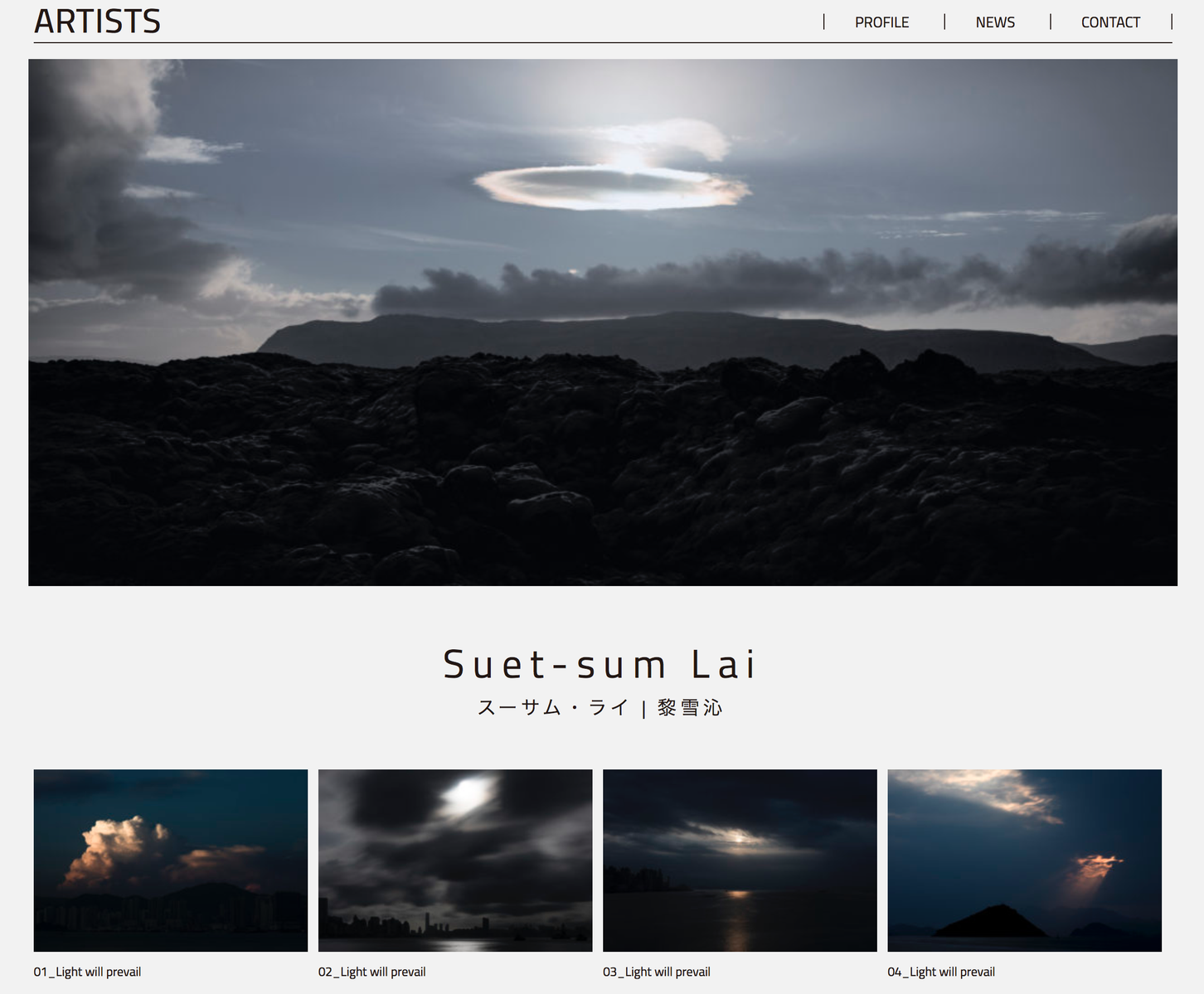Open thumbnail 01 with the orange cumulus cloud
Viewport: 1204px width, 994px height.
point(171,861)
